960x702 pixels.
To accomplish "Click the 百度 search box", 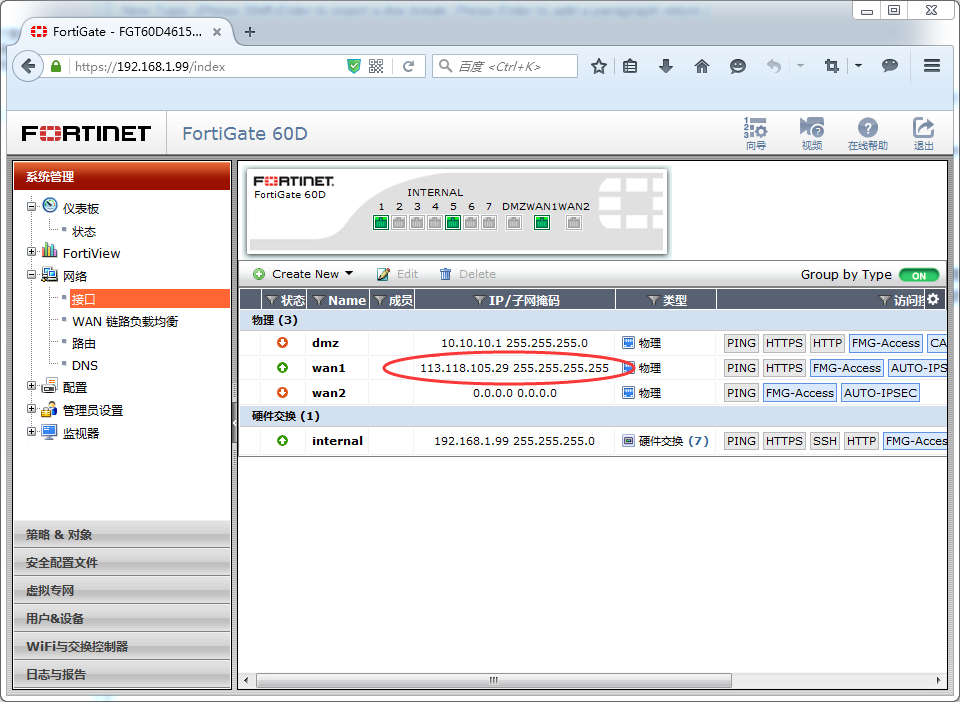I will (x=505, y=66).
